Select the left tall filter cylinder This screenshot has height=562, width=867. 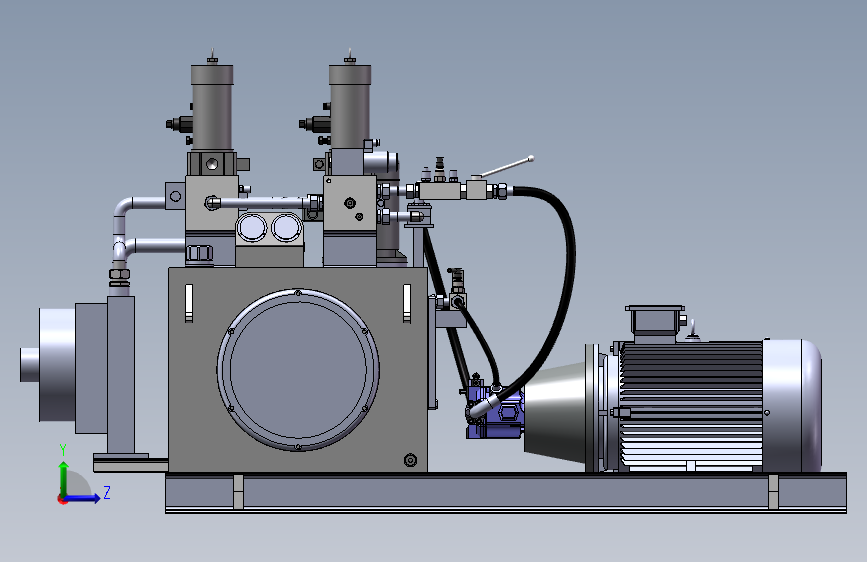[x=212, y=107]
